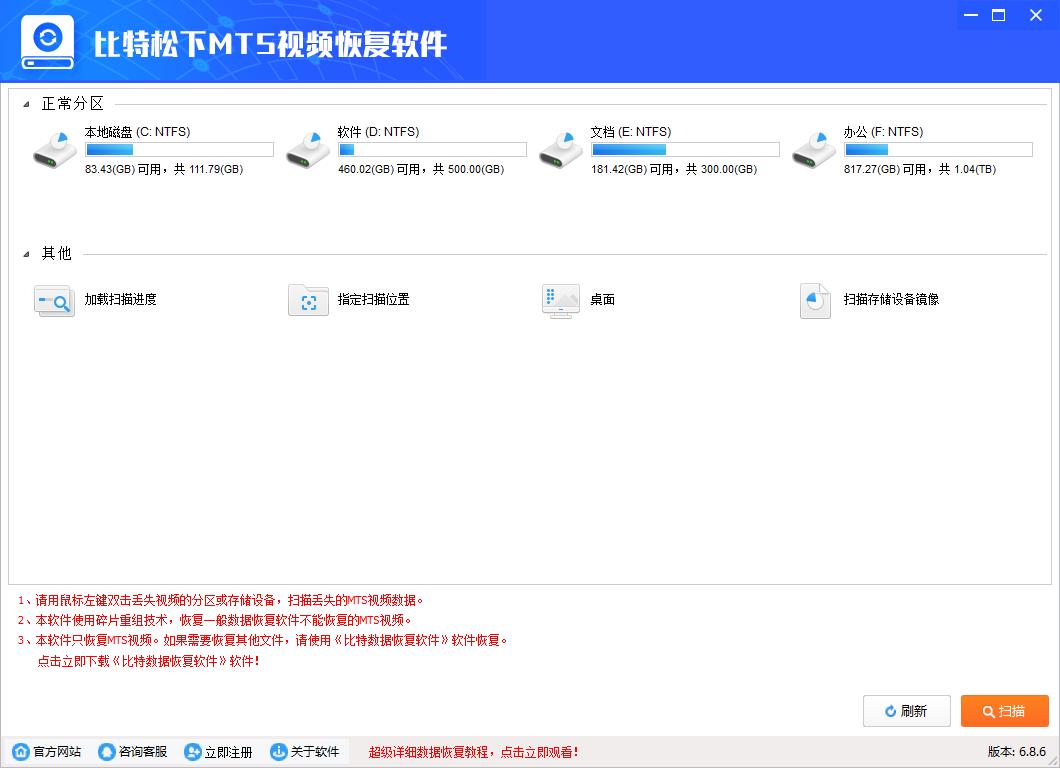Image resolution: width=1060 pixels, height=768 pixels.
Task: Collapse the 正常分区 section
Action: pos(28,103)
